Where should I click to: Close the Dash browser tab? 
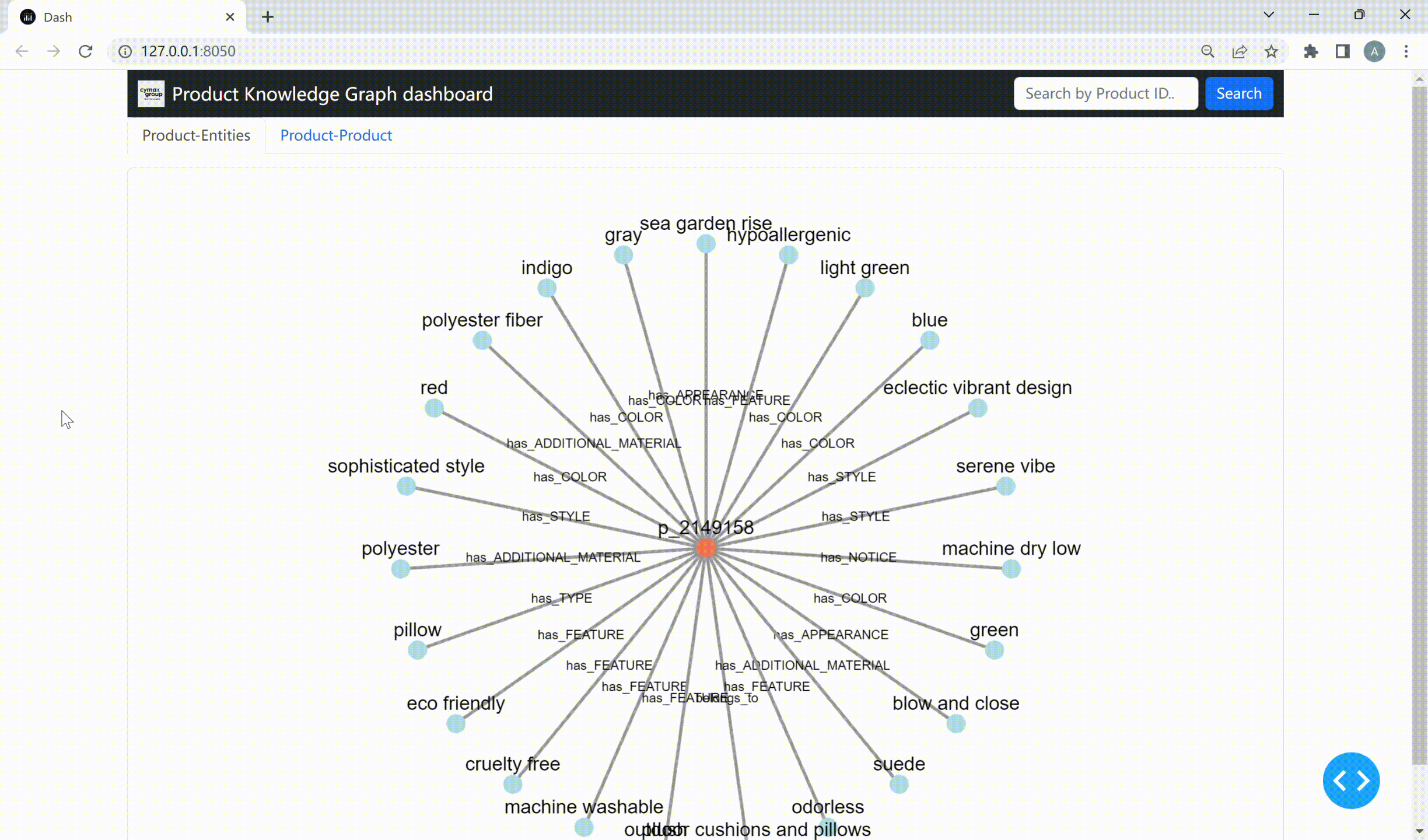tap(230, 17)
